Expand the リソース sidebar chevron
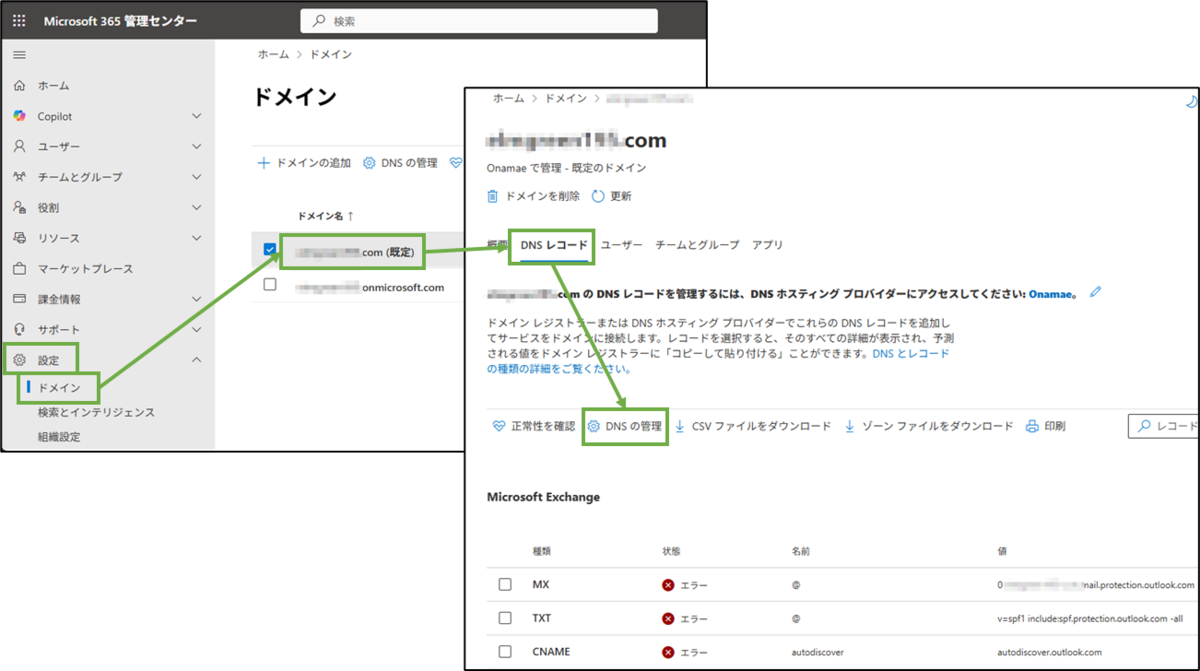The height and width of the screenshot is (671, 1200). pyautogui.click(x=197, y=238)
